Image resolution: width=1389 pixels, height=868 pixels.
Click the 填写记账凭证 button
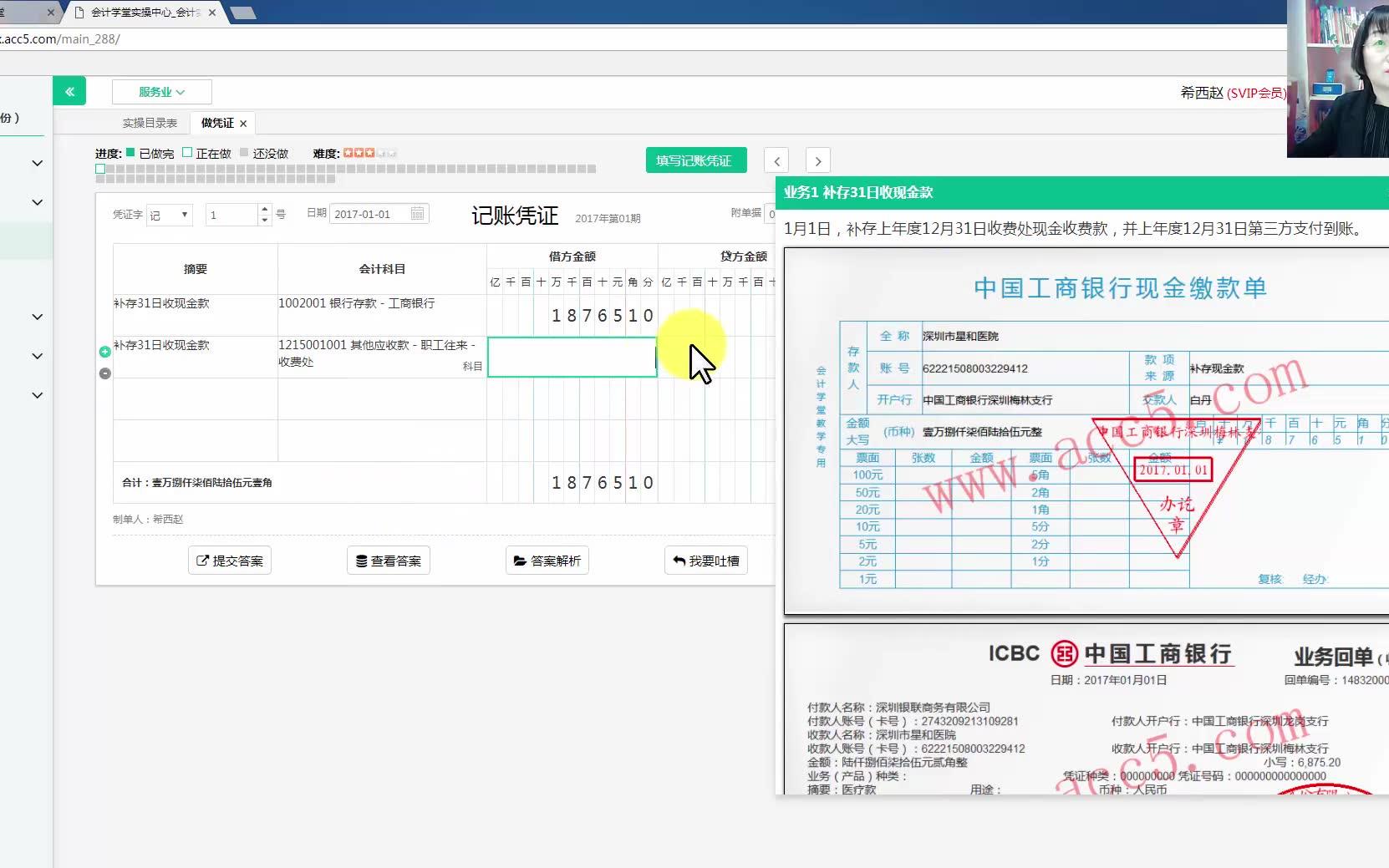tap(696, 160)
